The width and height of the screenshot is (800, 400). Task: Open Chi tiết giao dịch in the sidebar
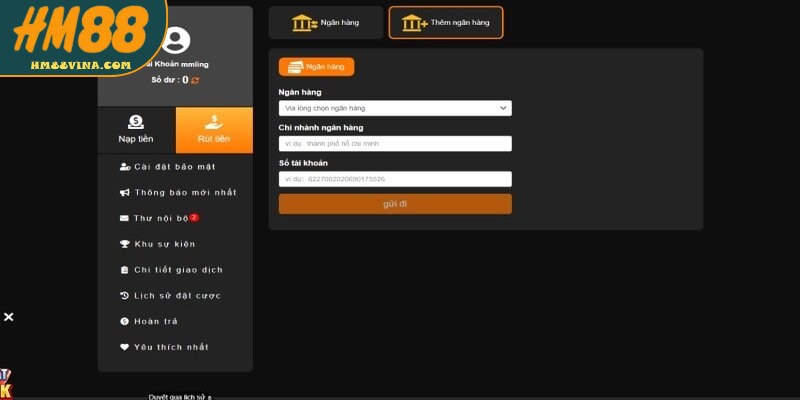(178, 270)
